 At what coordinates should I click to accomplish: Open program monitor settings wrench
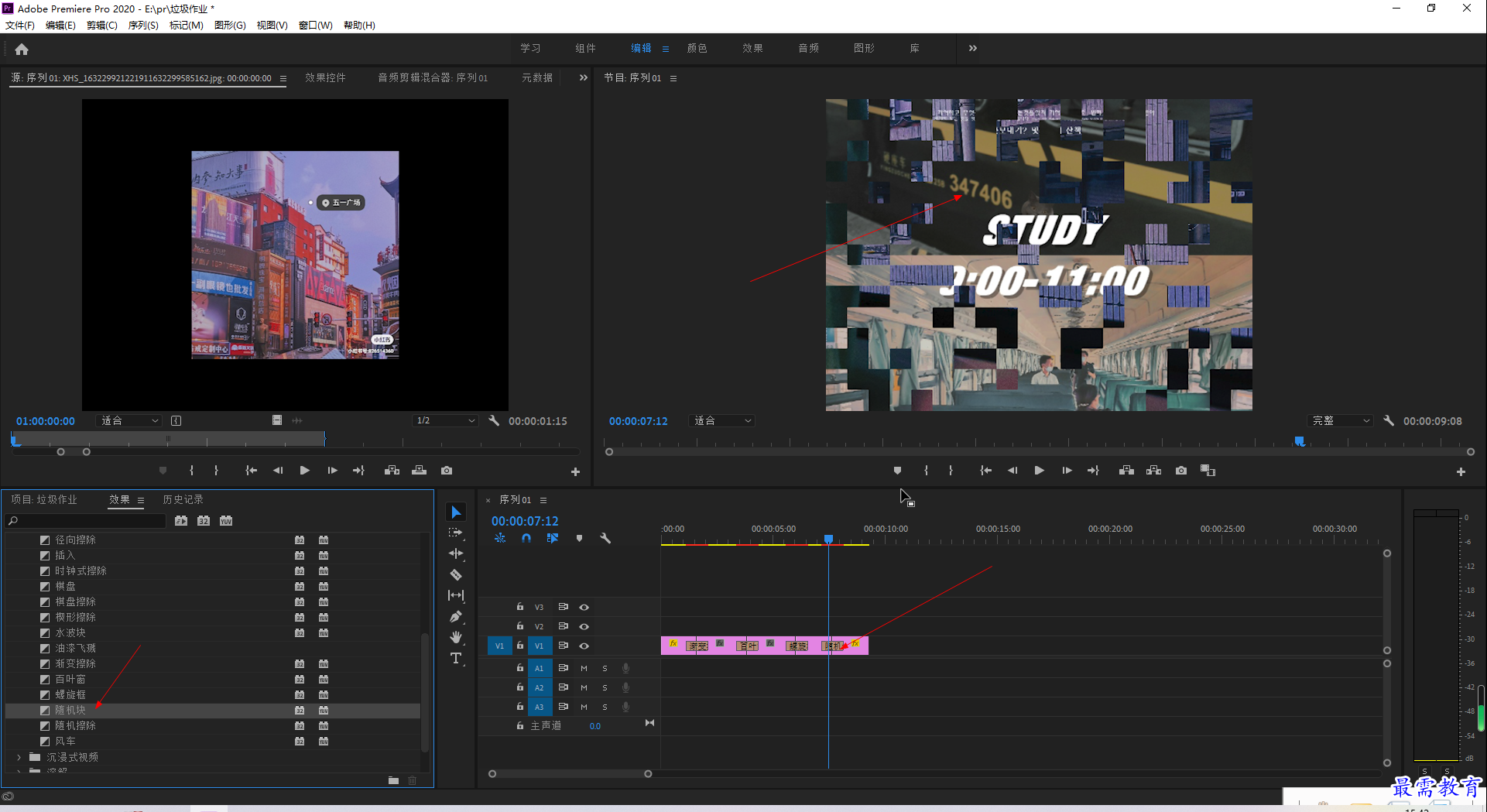tap(1389, 420)
